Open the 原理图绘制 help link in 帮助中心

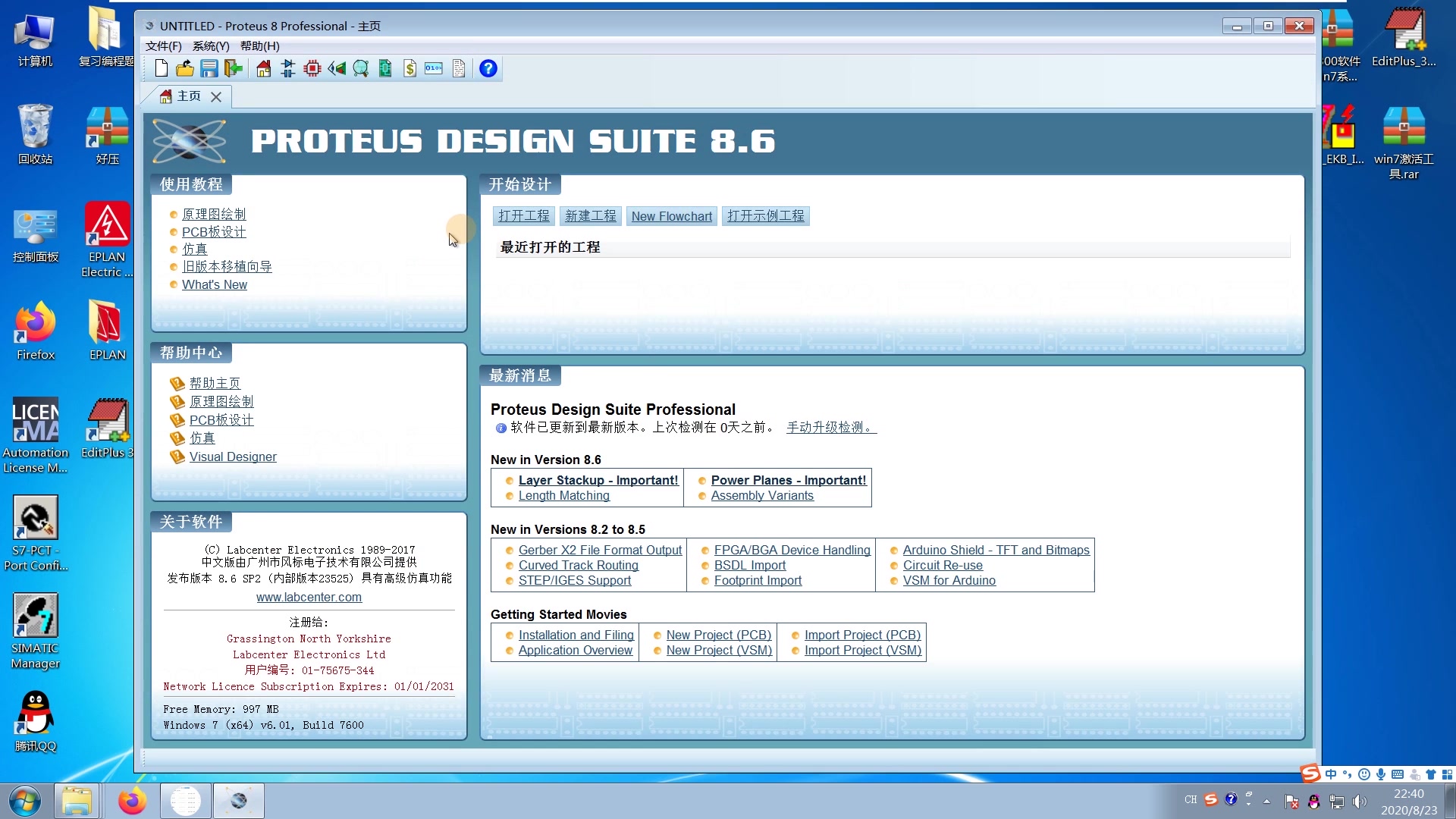point(221,402)
